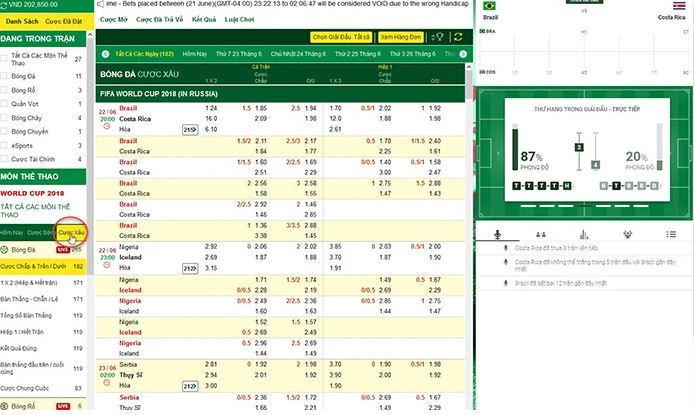This screenshot has height=415, width=694.
Task: Click the trophy sort icon in toolbar
Action: [437, 37]
